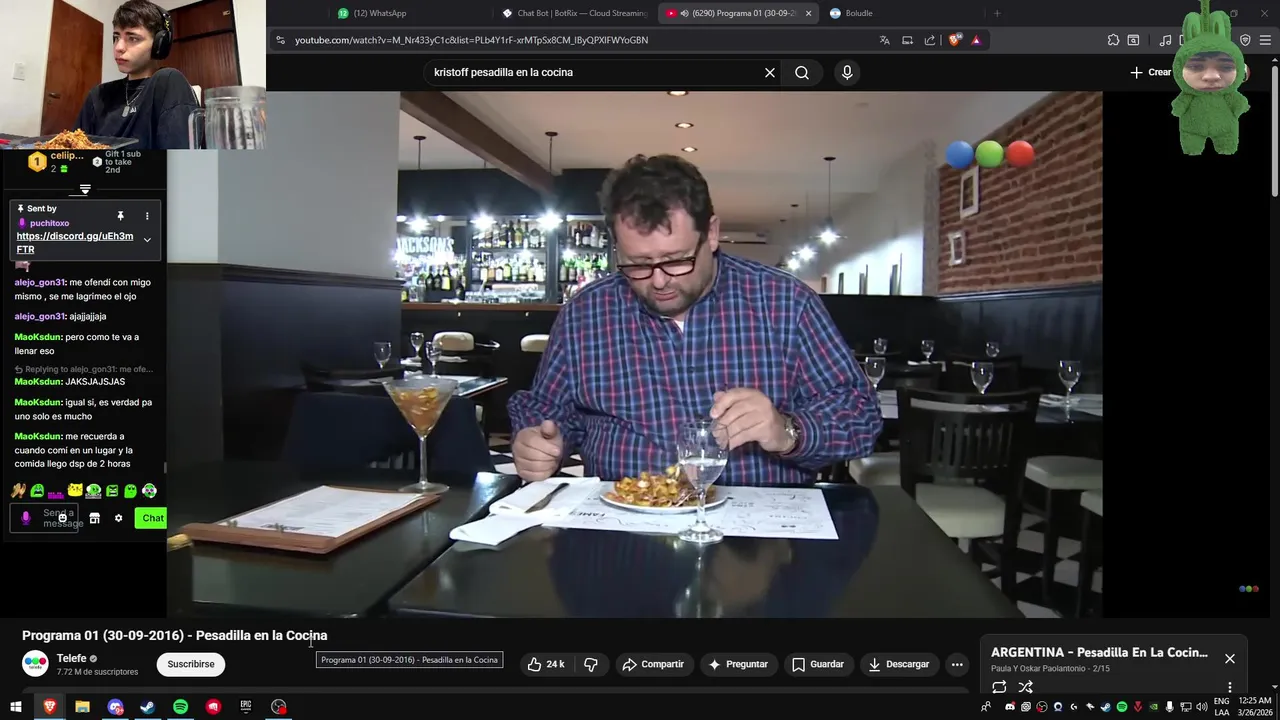Start voice search with the microphone icon

coord(847,72)
